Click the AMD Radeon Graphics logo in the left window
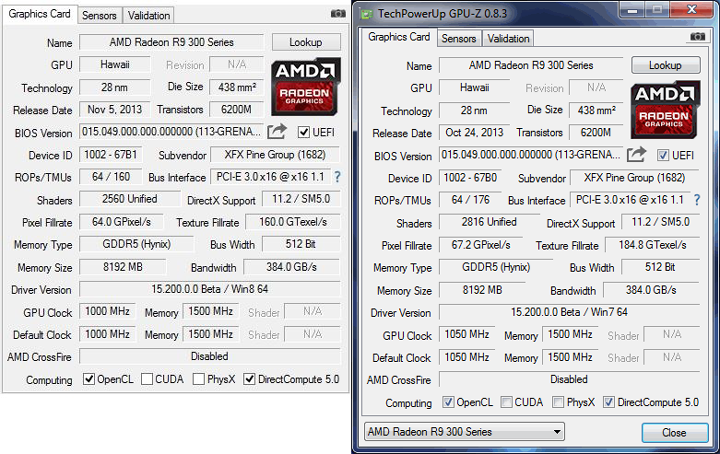 (305, 86)
